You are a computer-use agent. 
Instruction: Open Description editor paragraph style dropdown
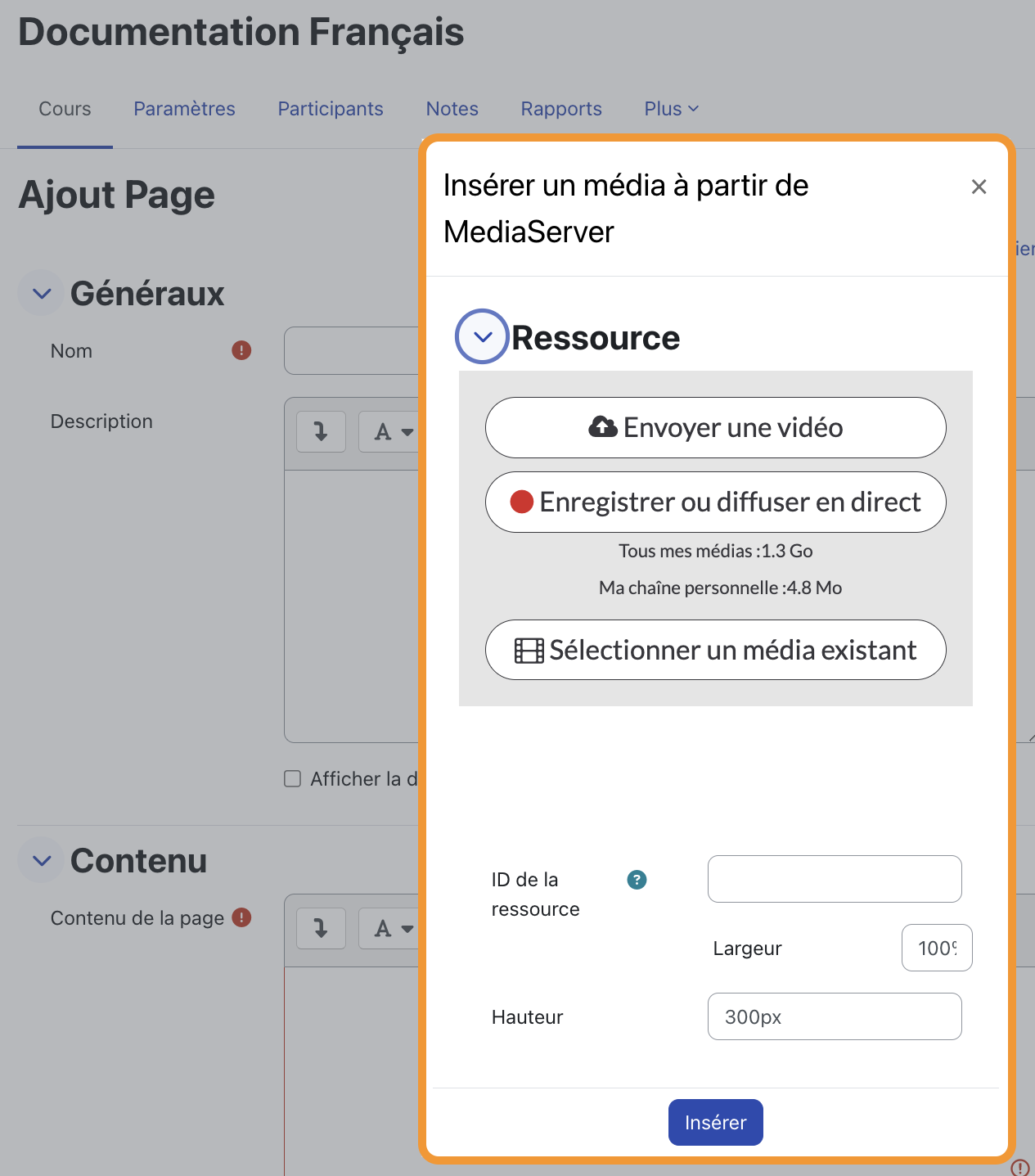(391, 431)
